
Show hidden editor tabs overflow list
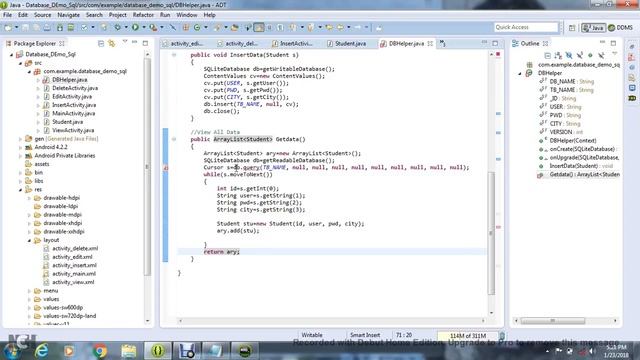pyautogui.click(x=442, y=43)
